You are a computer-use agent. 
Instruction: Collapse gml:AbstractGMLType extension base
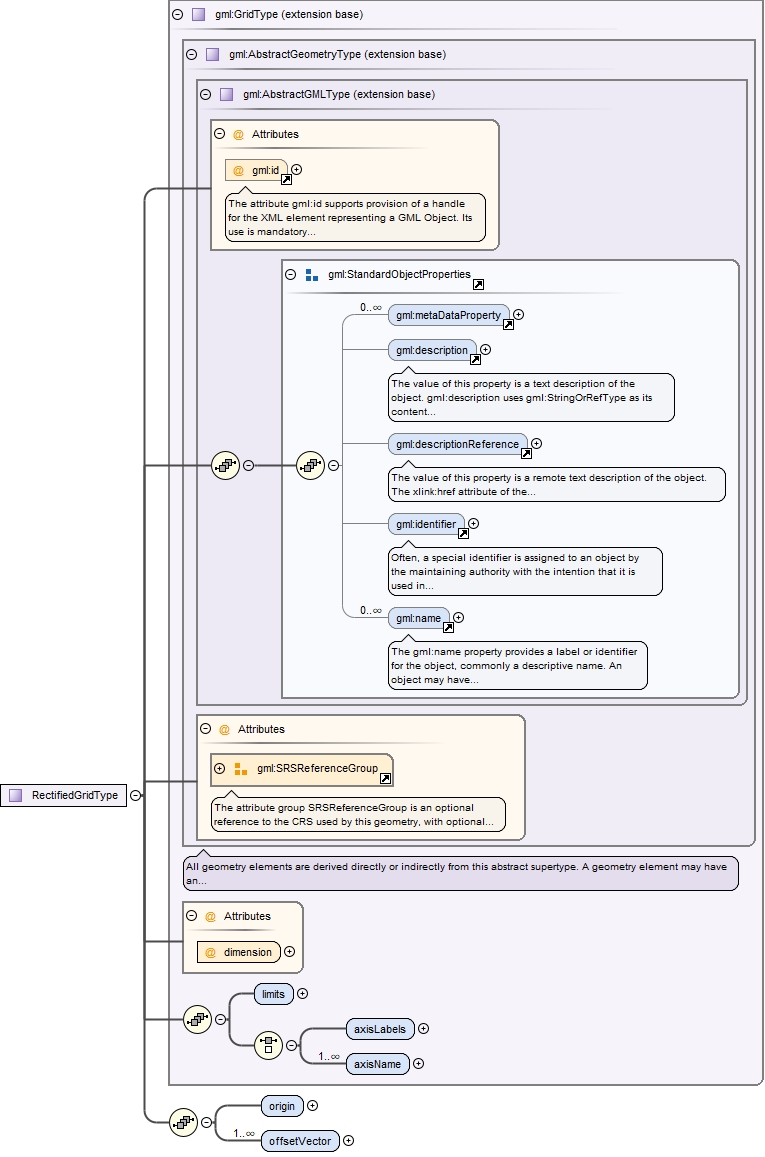coord(206,94)
